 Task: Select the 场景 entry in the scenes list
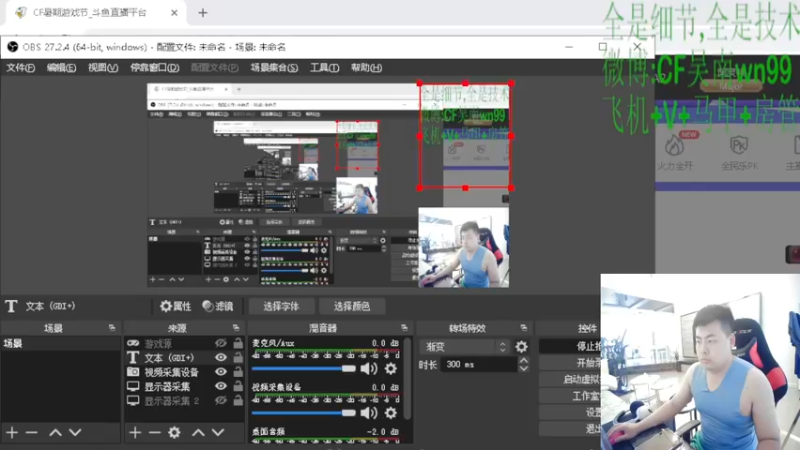pos(60,343)
